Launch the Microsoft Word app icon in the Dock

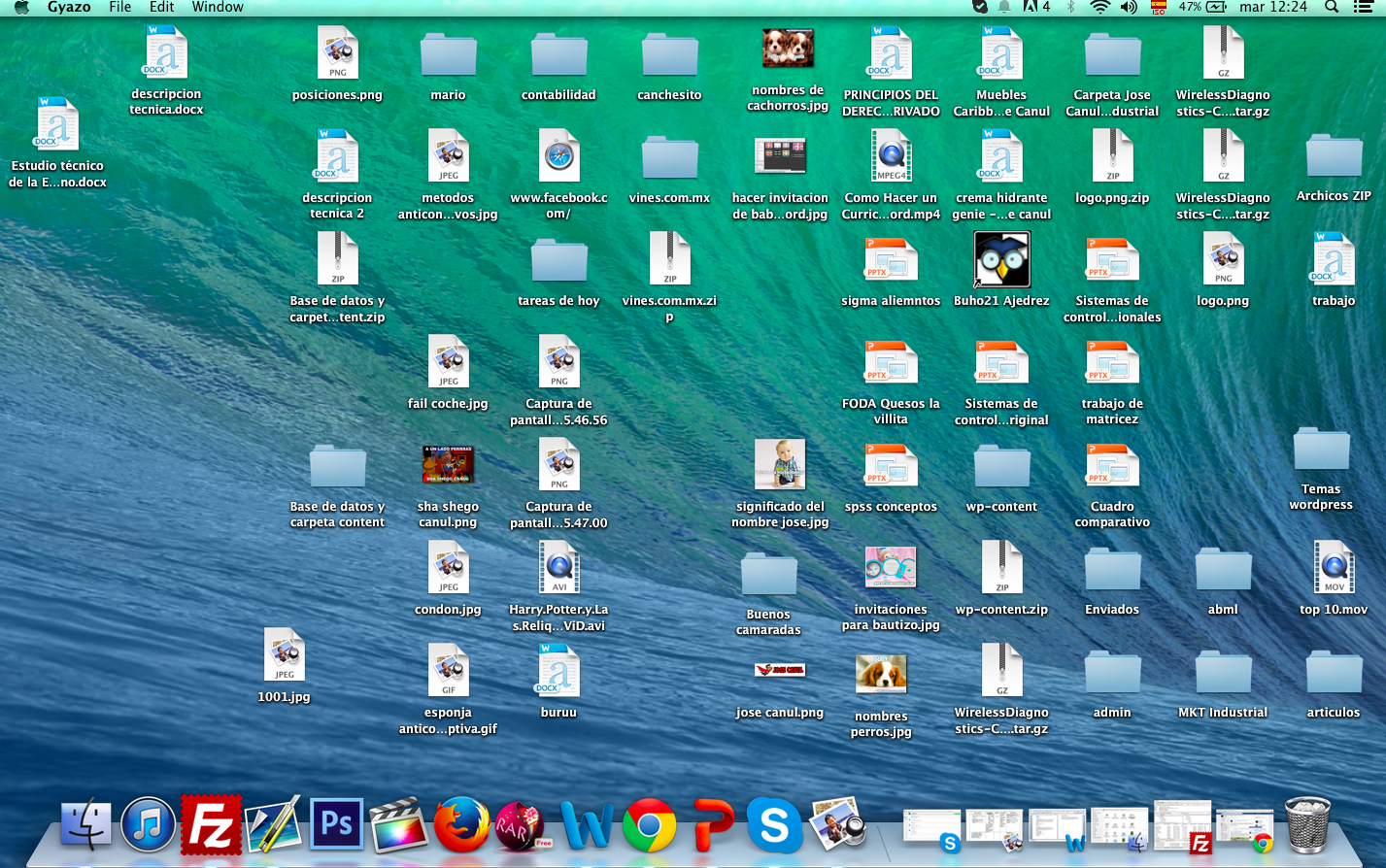[587, 825]
